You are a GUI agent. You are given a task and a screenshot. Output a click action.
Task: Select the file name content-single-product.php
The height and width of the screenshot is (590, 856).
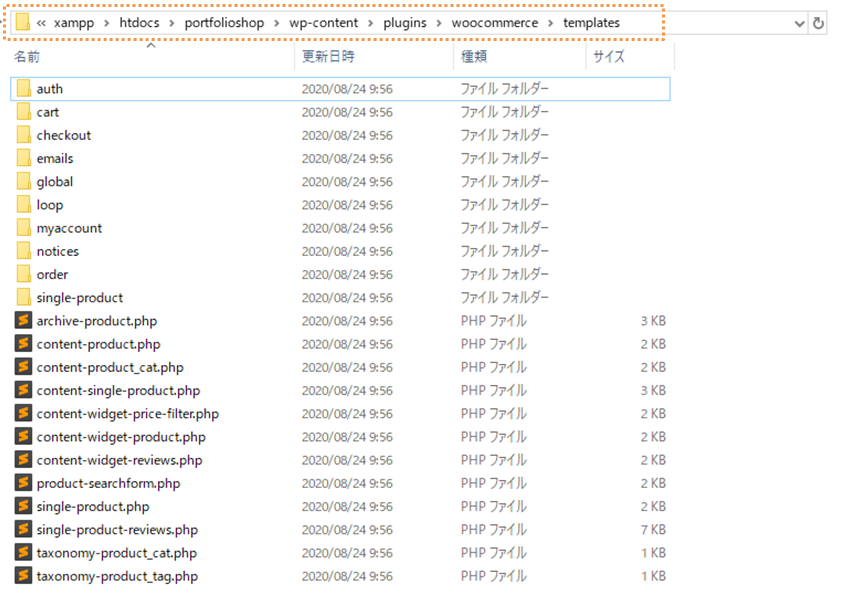[118, 391]
